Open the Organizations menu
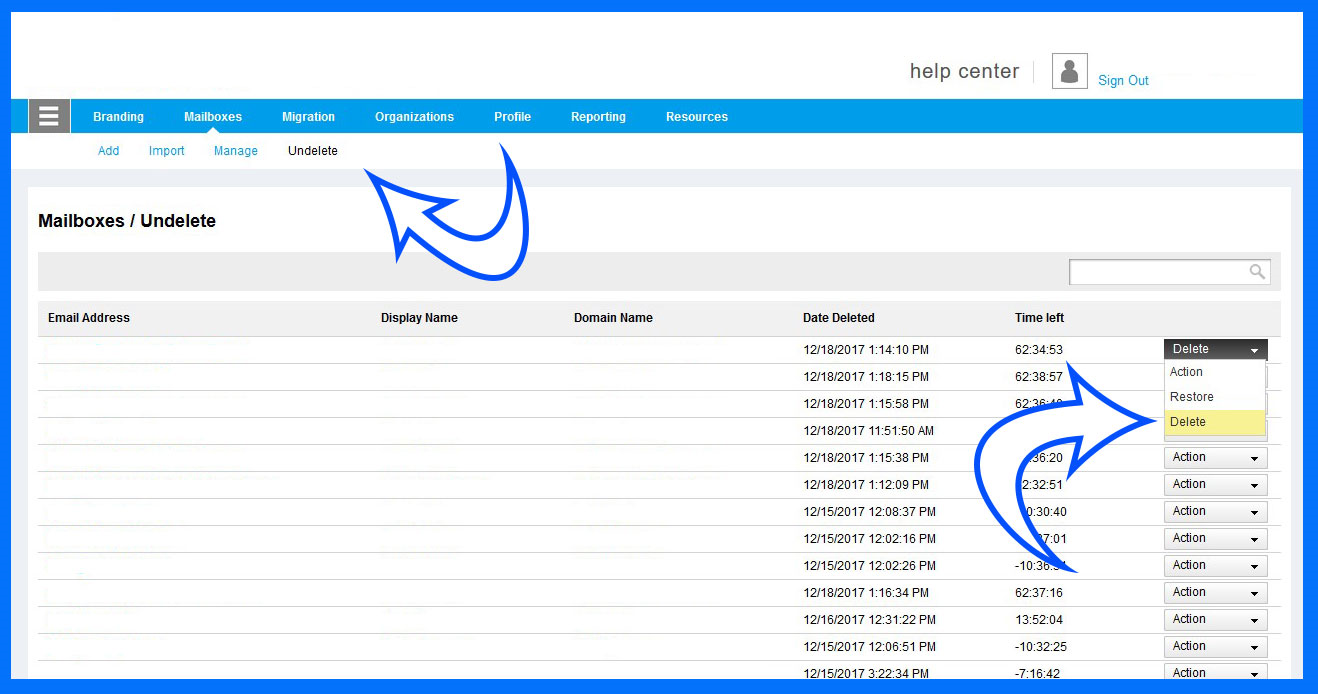This screenshot has height=694, width=1318. tap(414, 117)
